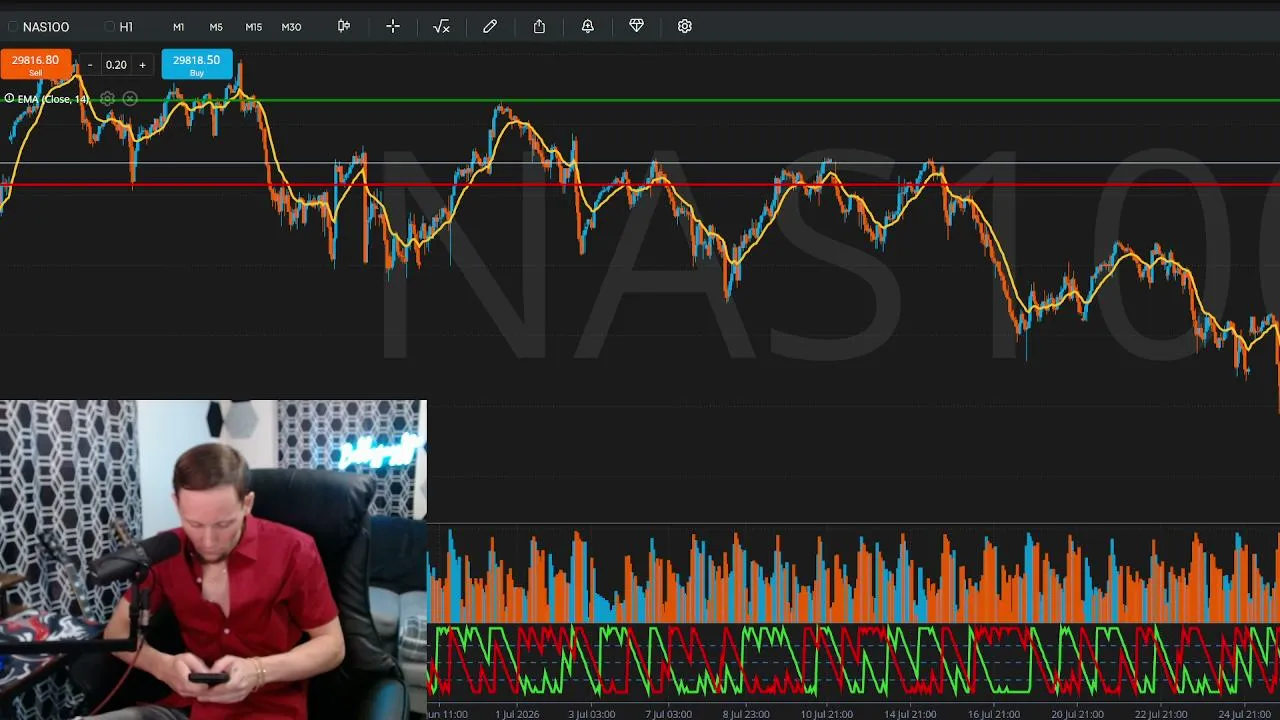
Task: Click the info icon beside EMA label
Action: click(x=9, y=98)
